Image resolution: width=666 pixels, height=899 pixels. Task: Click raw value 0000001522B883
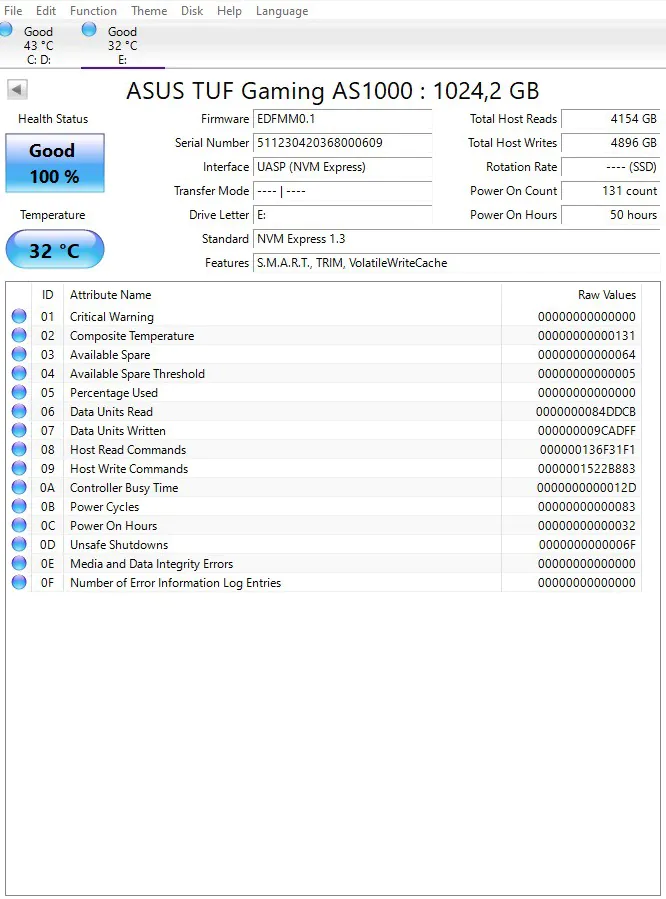pyautogui.click(x=586, y=468)
